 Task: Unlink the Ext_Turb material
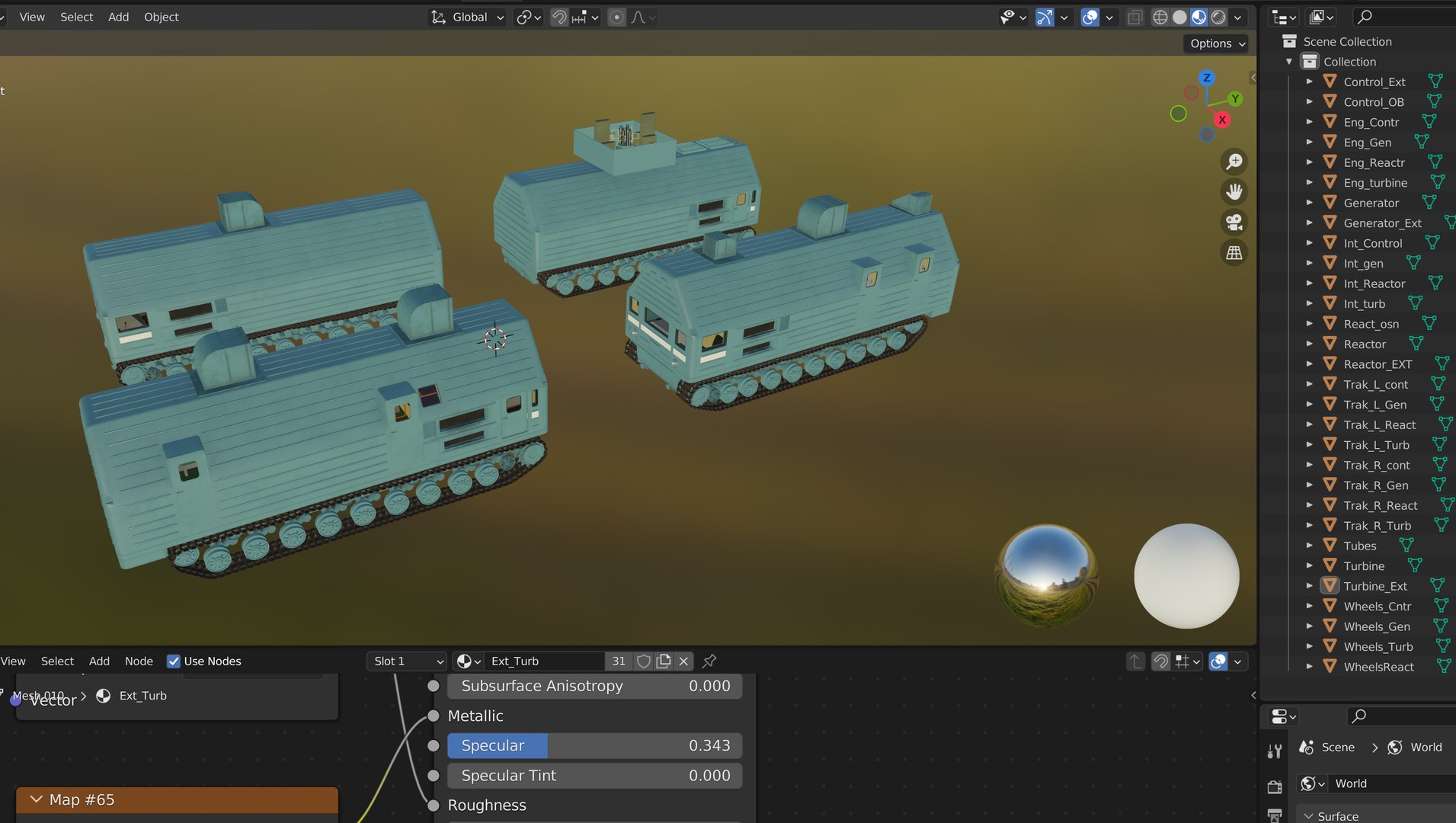pyautogui.click(x=683, y=661)
